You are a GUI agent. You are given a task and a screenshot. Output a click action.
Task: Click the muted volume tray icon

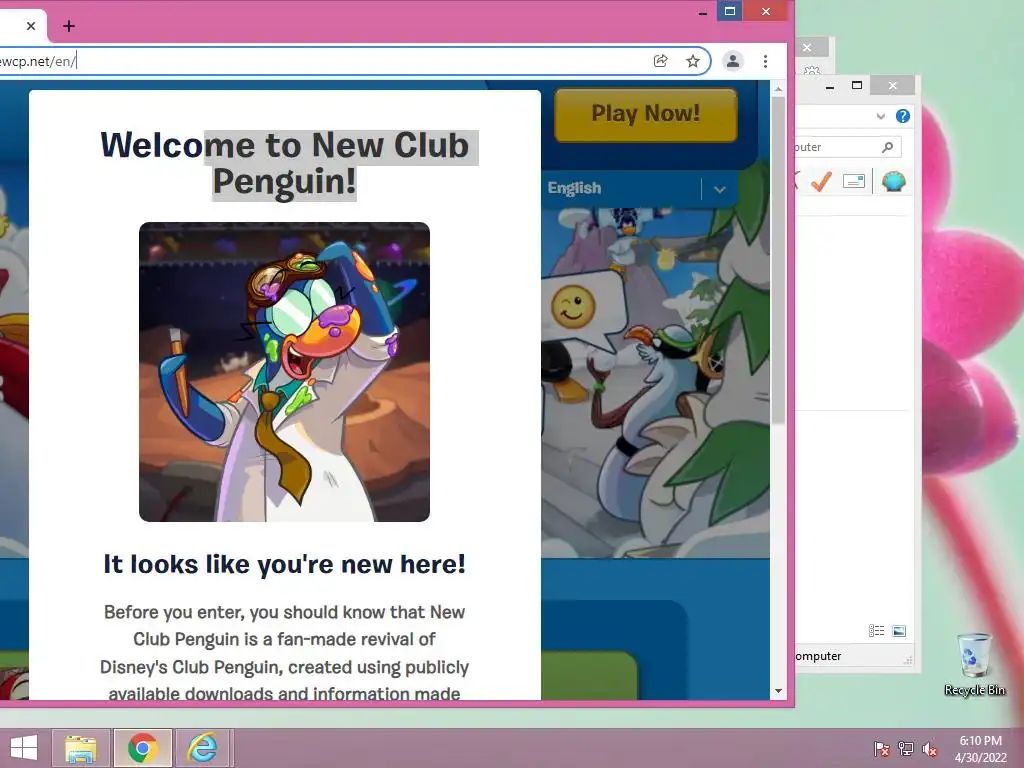tap(930, 749)
